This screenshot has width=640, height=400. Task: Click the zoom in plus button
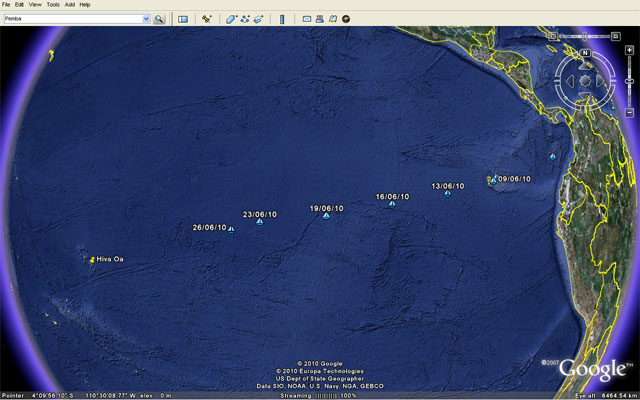[x=629, y=50]
